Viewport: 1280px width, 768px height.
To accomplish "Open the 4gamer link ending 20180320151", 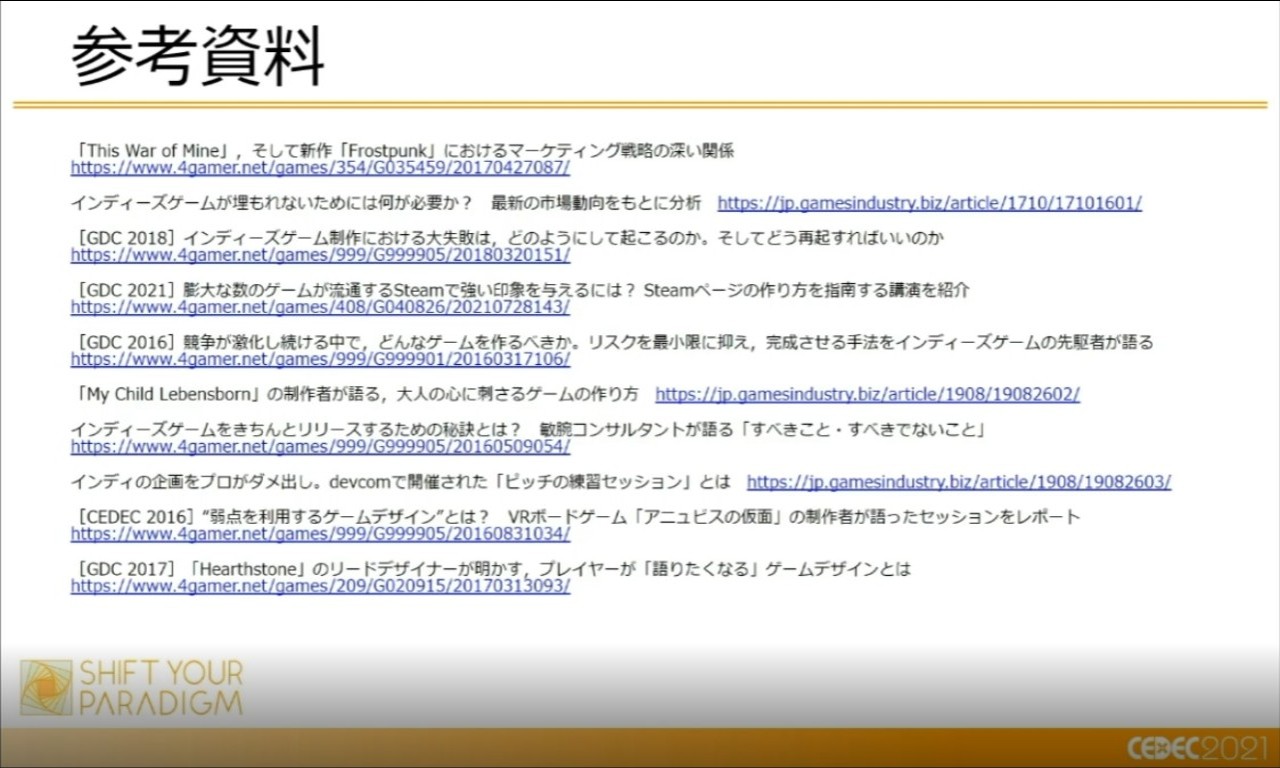I will coord(320,255).
